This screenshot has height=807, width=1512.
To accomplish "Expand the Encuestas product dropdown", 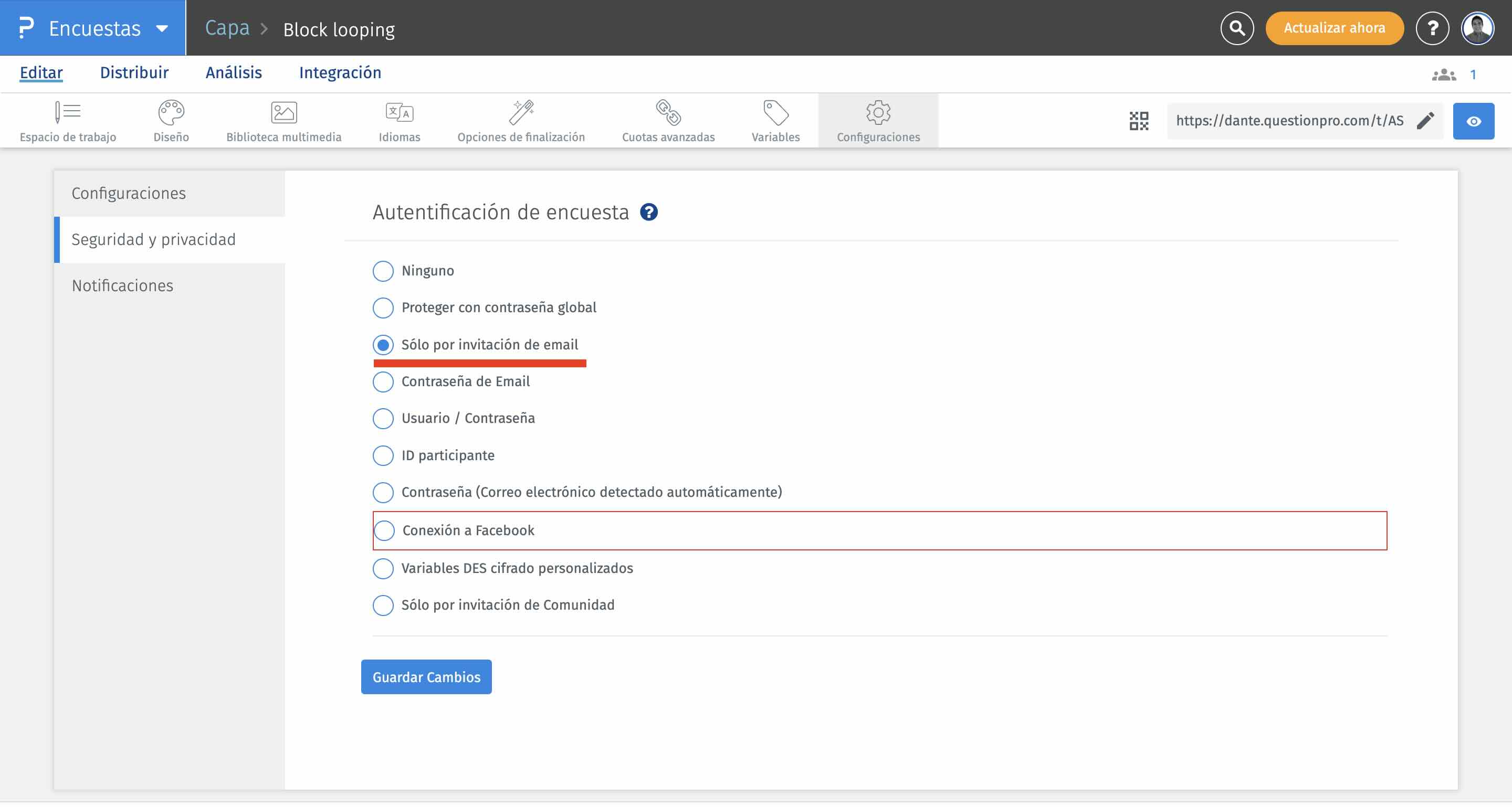I will tap(162, 28).
